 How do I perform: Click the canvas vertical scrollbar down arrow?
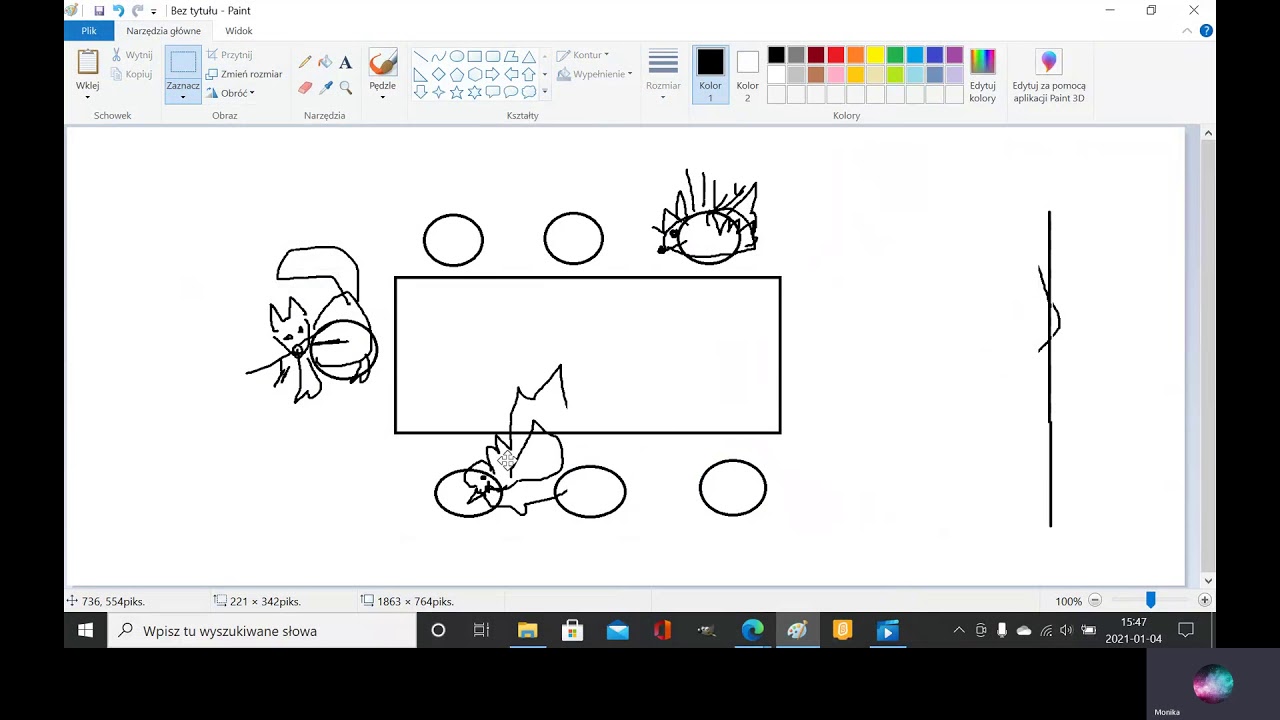(x=1208, y=580)
